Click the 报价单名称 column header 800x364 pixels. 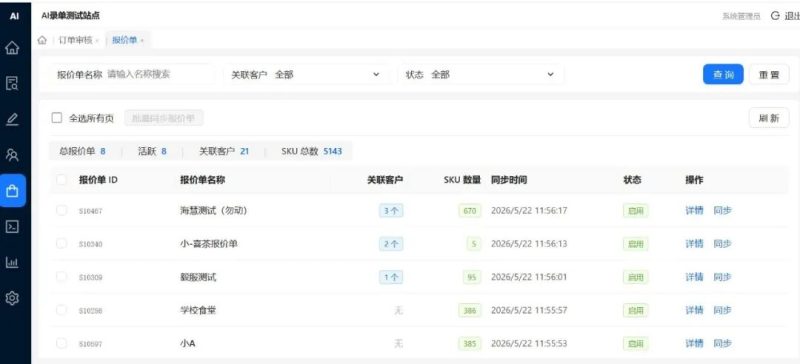point(203,180)
